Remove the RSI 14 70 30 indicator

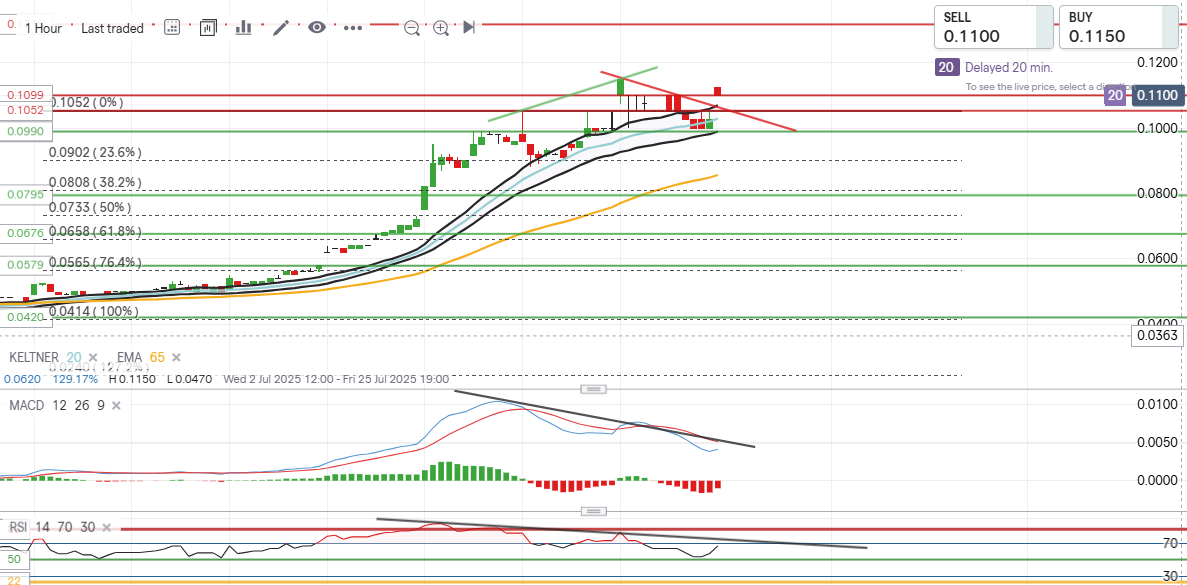click(105, 527)
